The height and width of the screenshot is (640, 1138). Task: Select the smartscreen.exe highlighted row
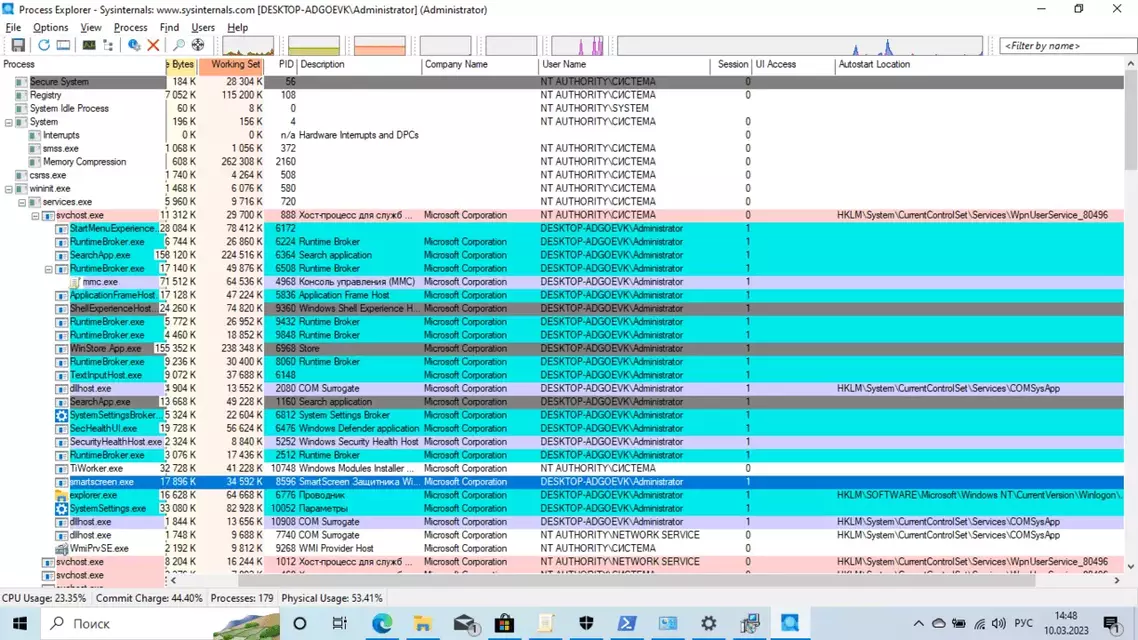[562, 482]
